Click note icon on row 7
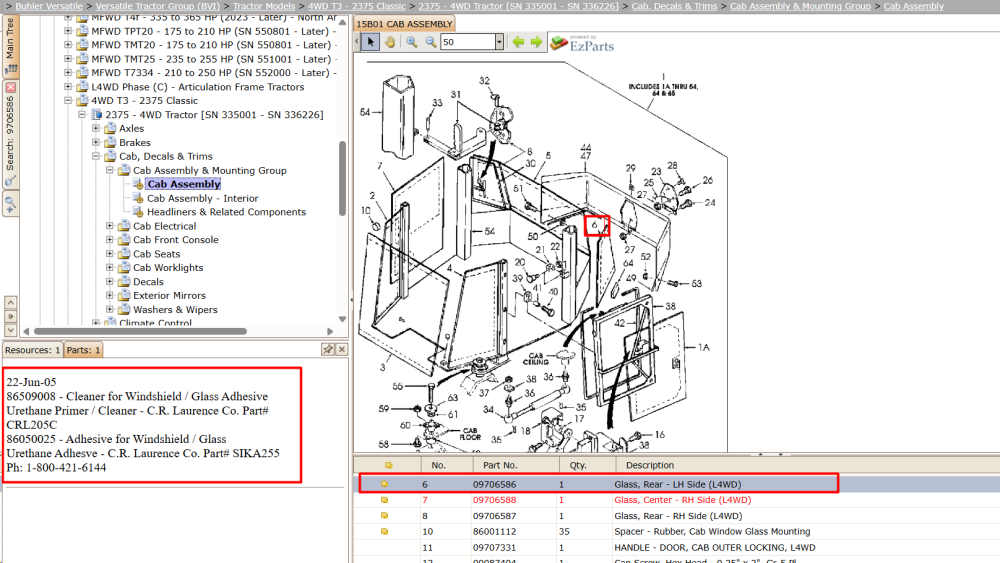The height and width of the screenshot is (563, 1000). pyautogui.click(x=385, y=500)
